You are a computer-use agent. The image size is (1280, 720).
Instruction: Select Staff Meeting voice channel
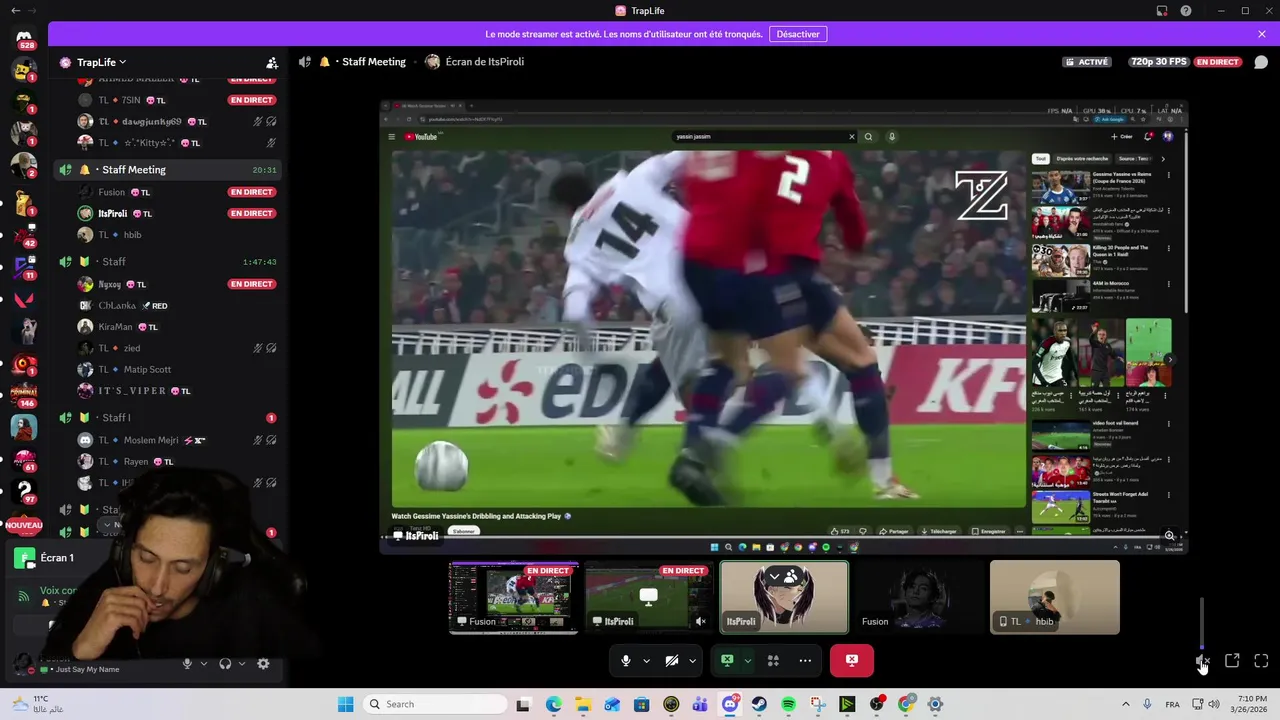click(x=167, y=170)
